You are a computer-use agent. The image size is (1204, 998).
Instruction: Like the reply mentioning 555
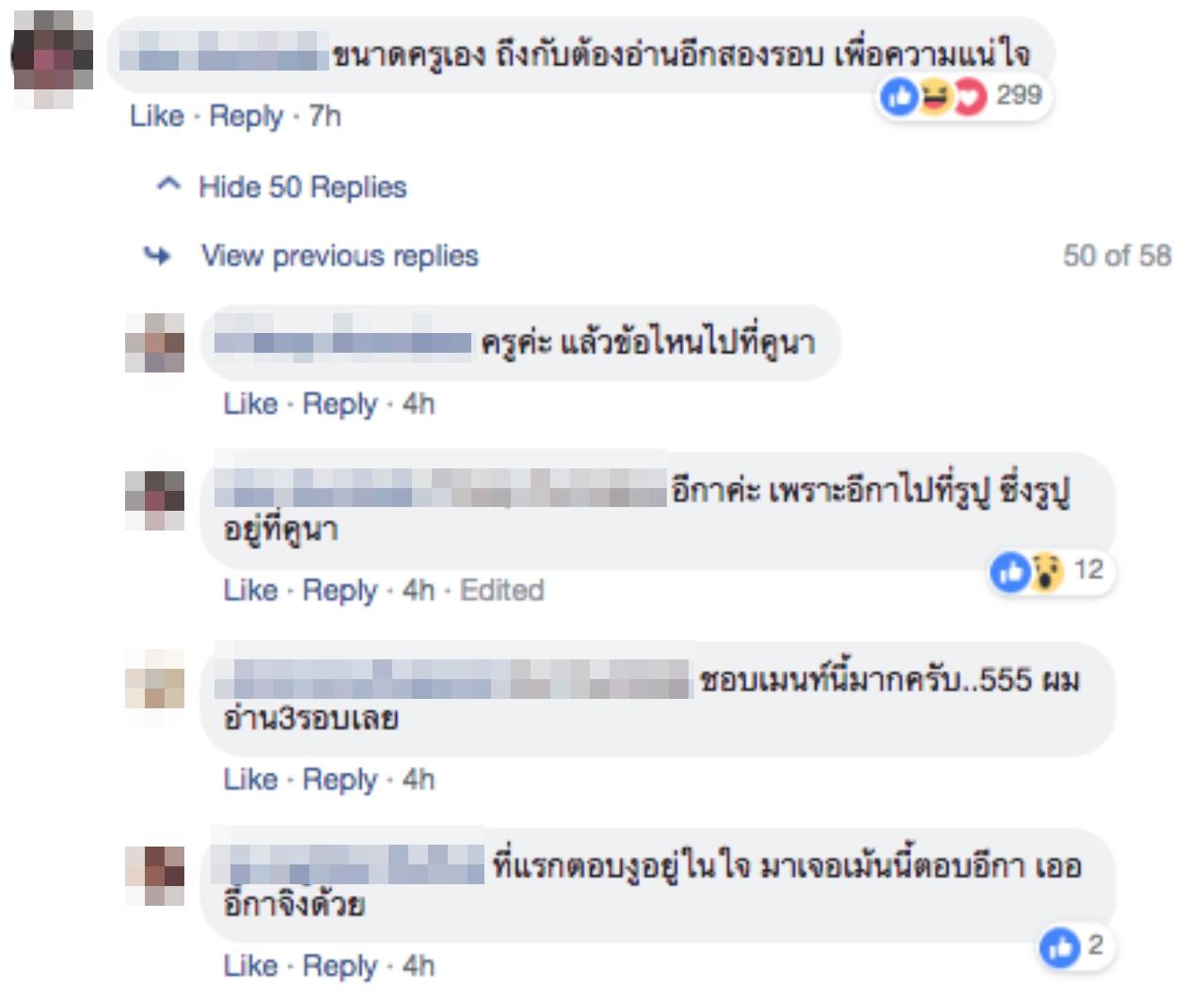point(250,780)
